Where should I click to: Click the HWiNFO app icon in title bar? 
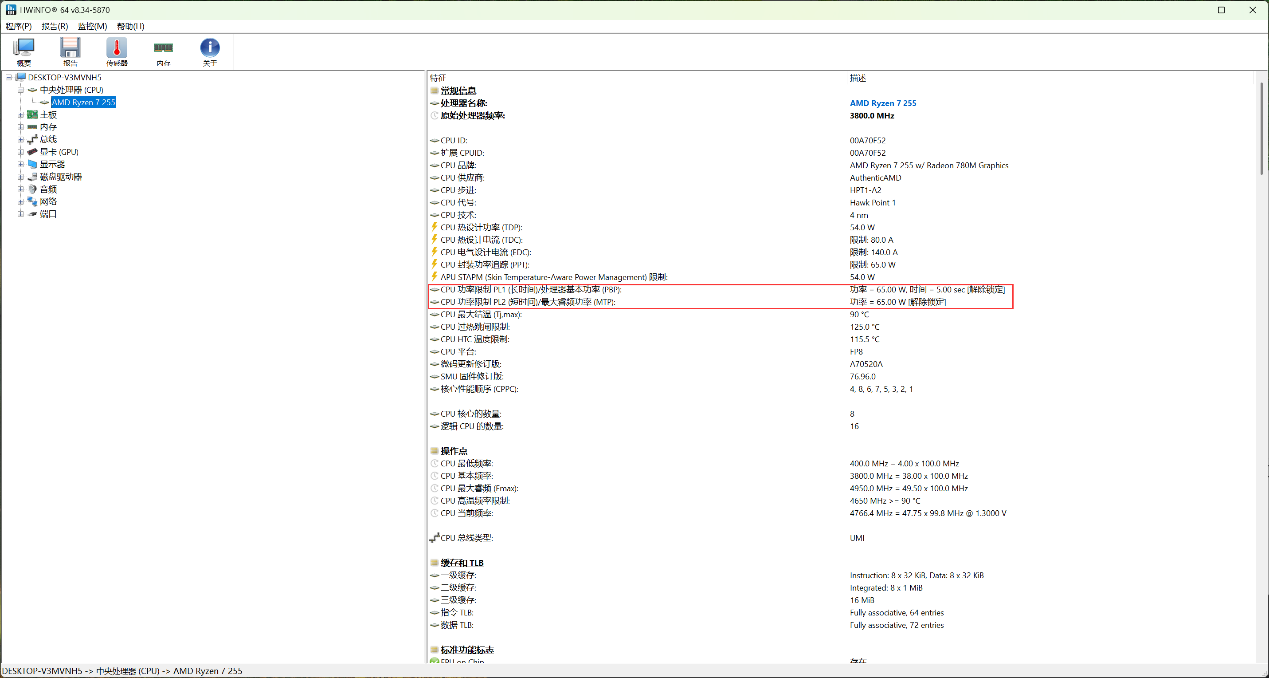[x=9, y=9]
